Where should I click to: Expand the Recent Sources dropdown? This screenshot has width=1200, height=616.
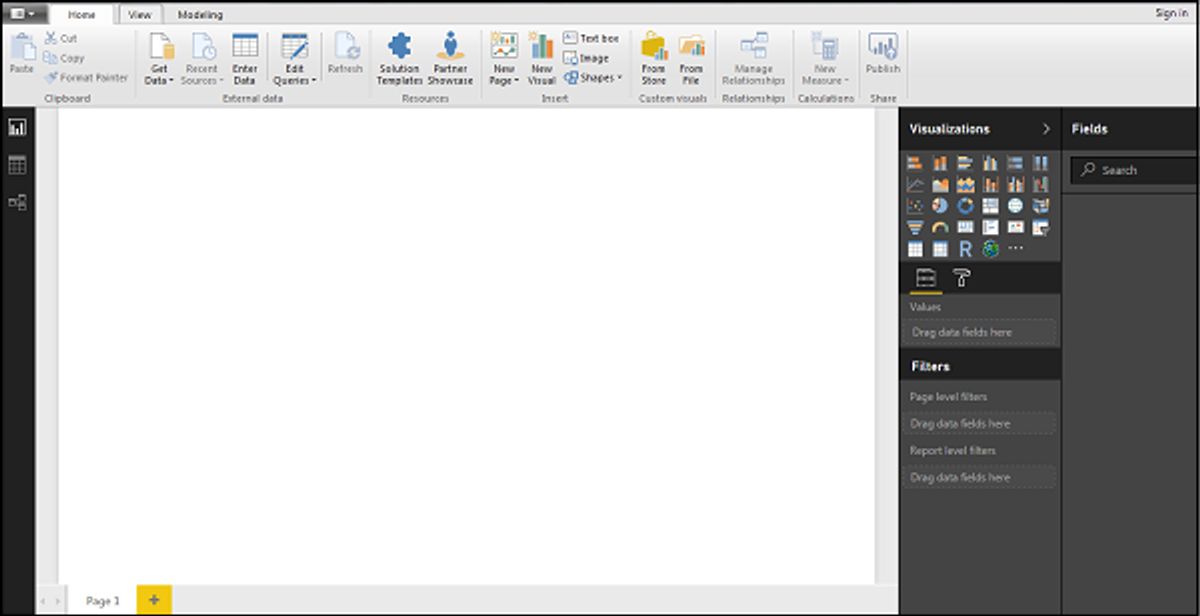tap(202, 59)
